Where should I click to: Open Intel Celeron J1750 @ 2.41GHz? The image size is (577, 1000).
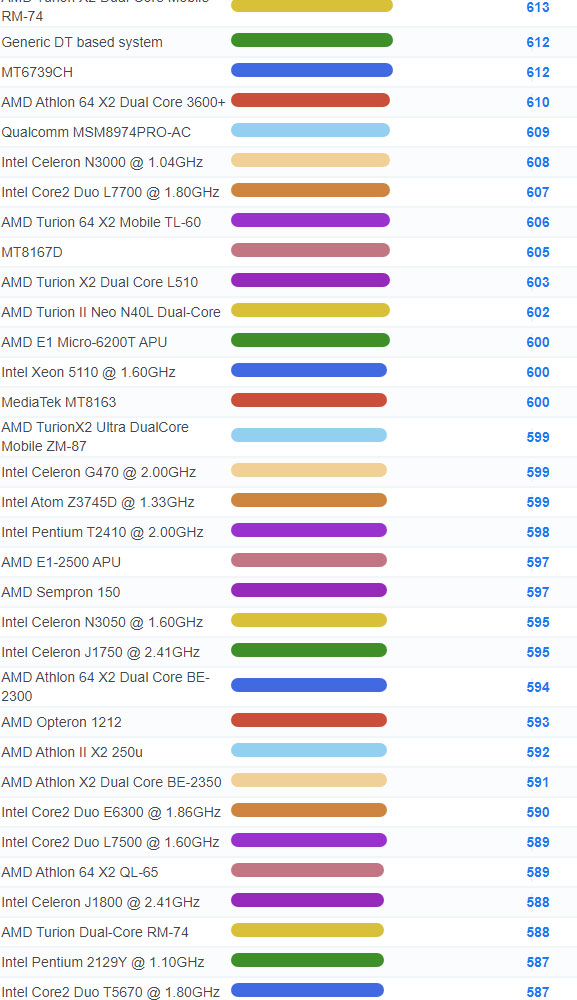pos(101,652)
